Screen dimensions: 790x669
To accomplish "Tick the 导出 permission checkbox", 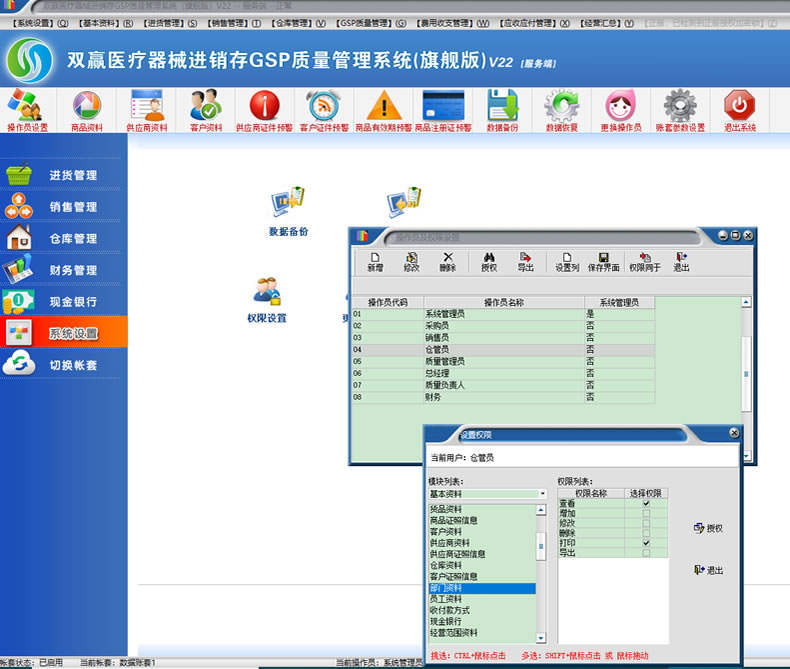I will (646, 553).
